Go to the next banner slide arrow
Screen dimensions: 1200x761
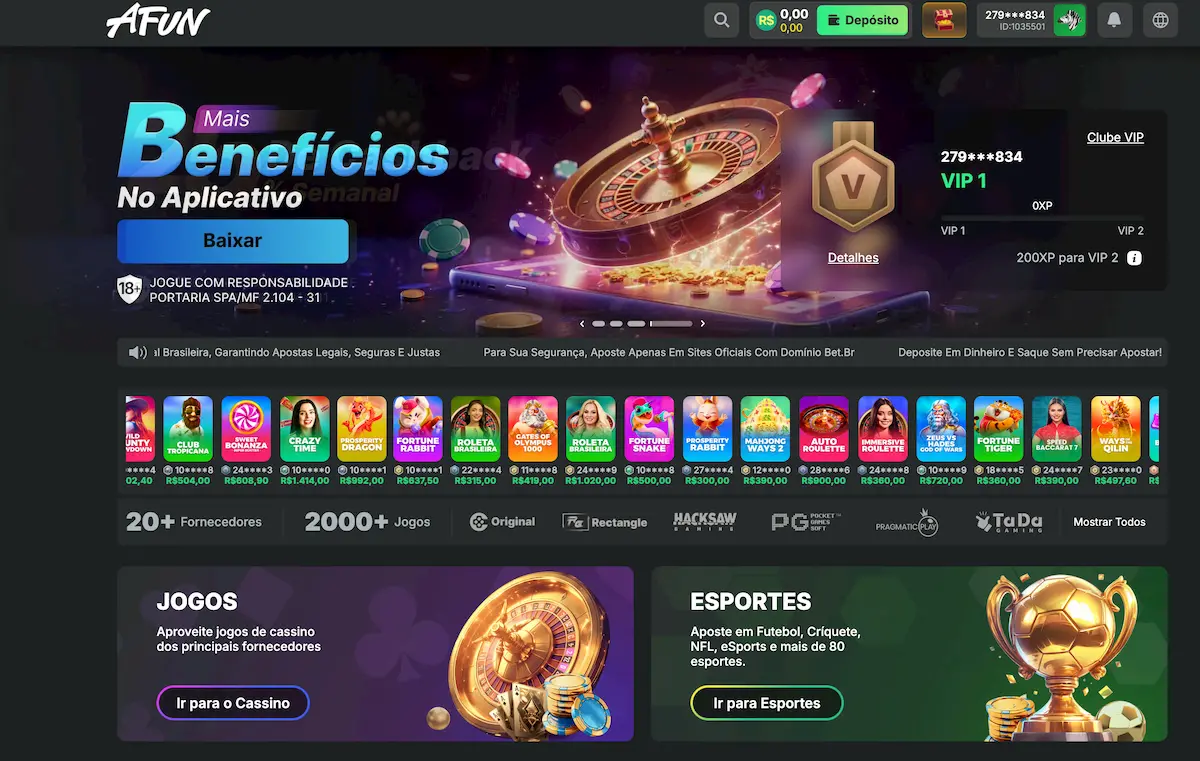(702, 324)
